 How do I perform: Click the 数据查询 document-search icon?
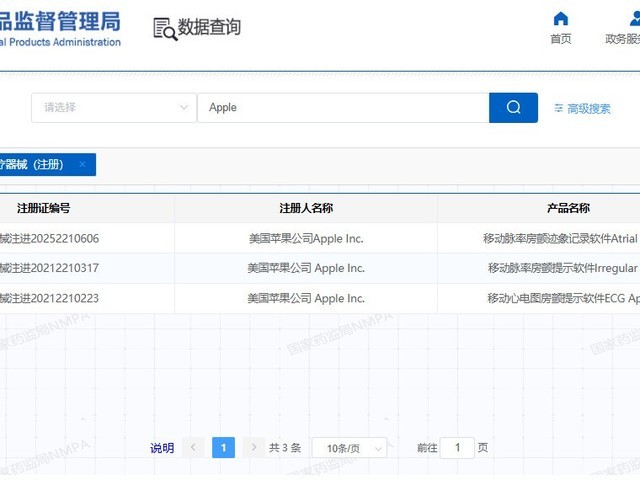coord(165,28)
